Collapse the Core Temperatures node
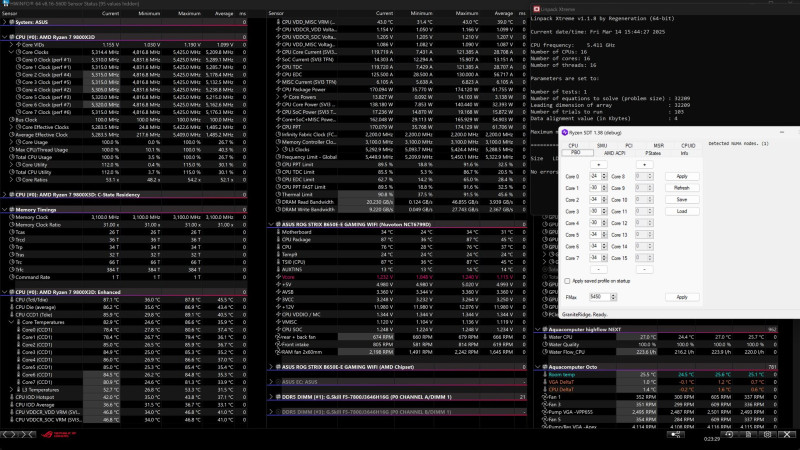800x450 pixels. pos(11,322)
